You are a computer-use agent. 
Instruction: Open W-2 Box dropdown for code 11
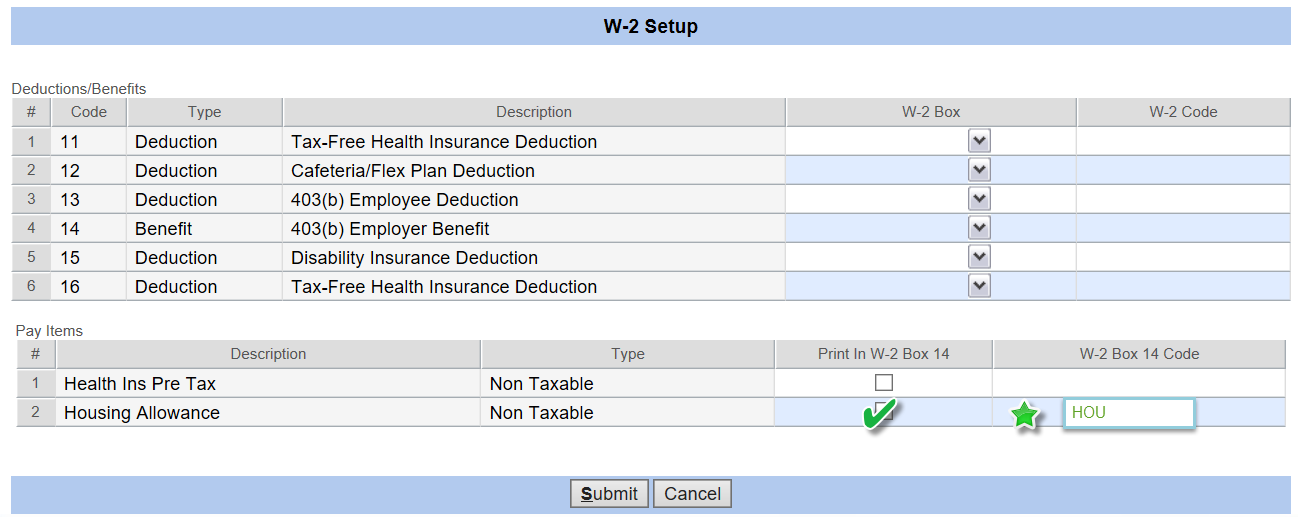pyautogui.click(x=979, y=141)
